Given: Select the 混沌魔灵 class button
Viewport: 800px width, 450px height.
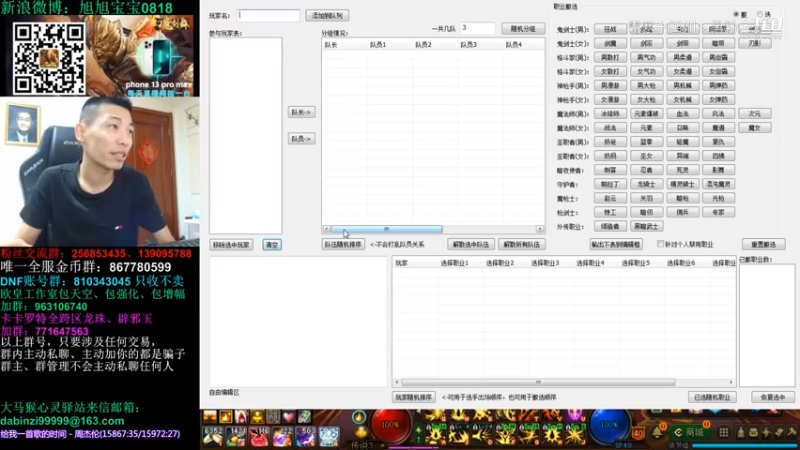Looking at the screenshot, I should pos(718,184).
